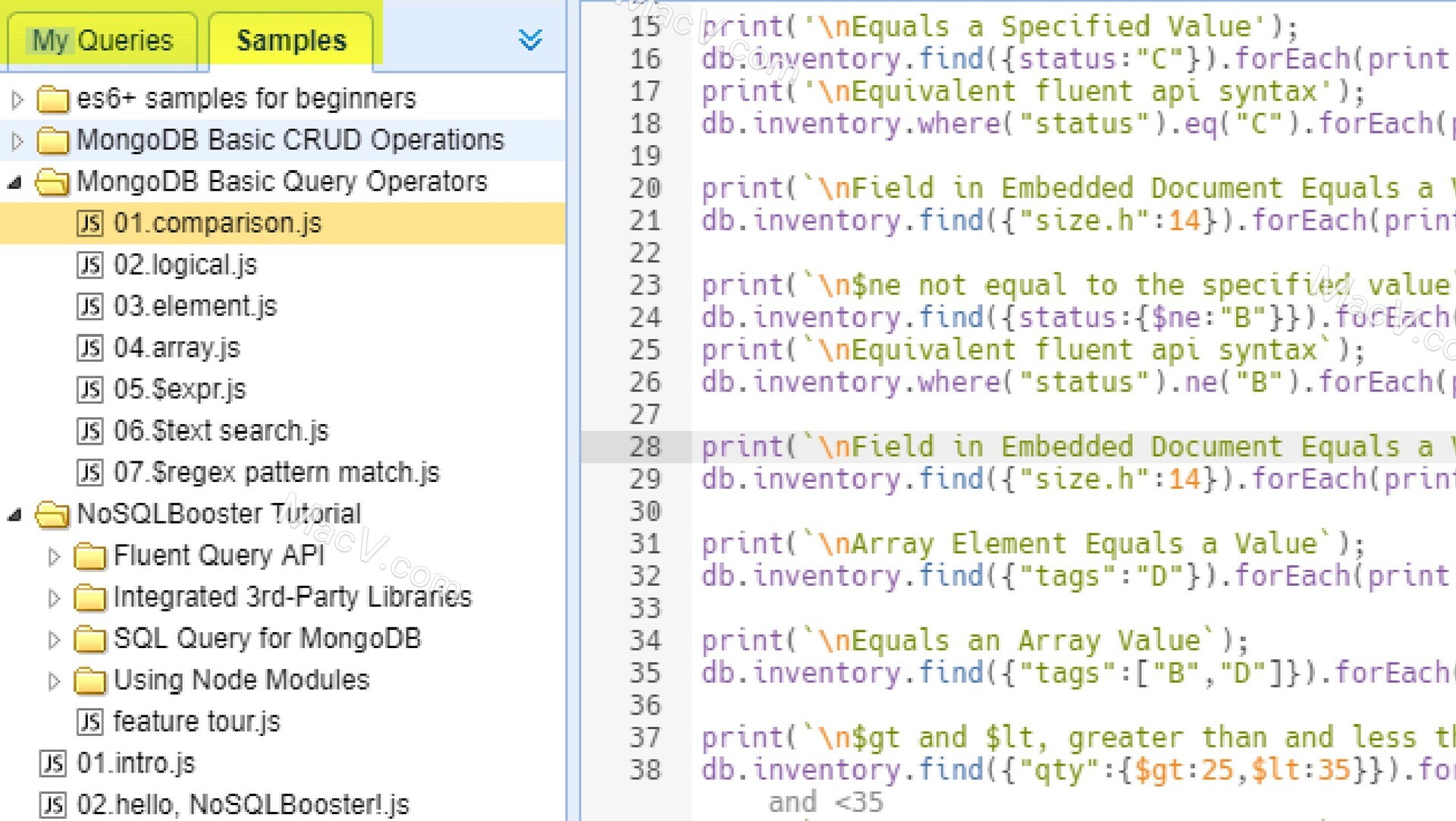1456x821 pixels.
Task: Expand the Integrated 3rd-Party Libraries folder
Action: tap(54, 598)
